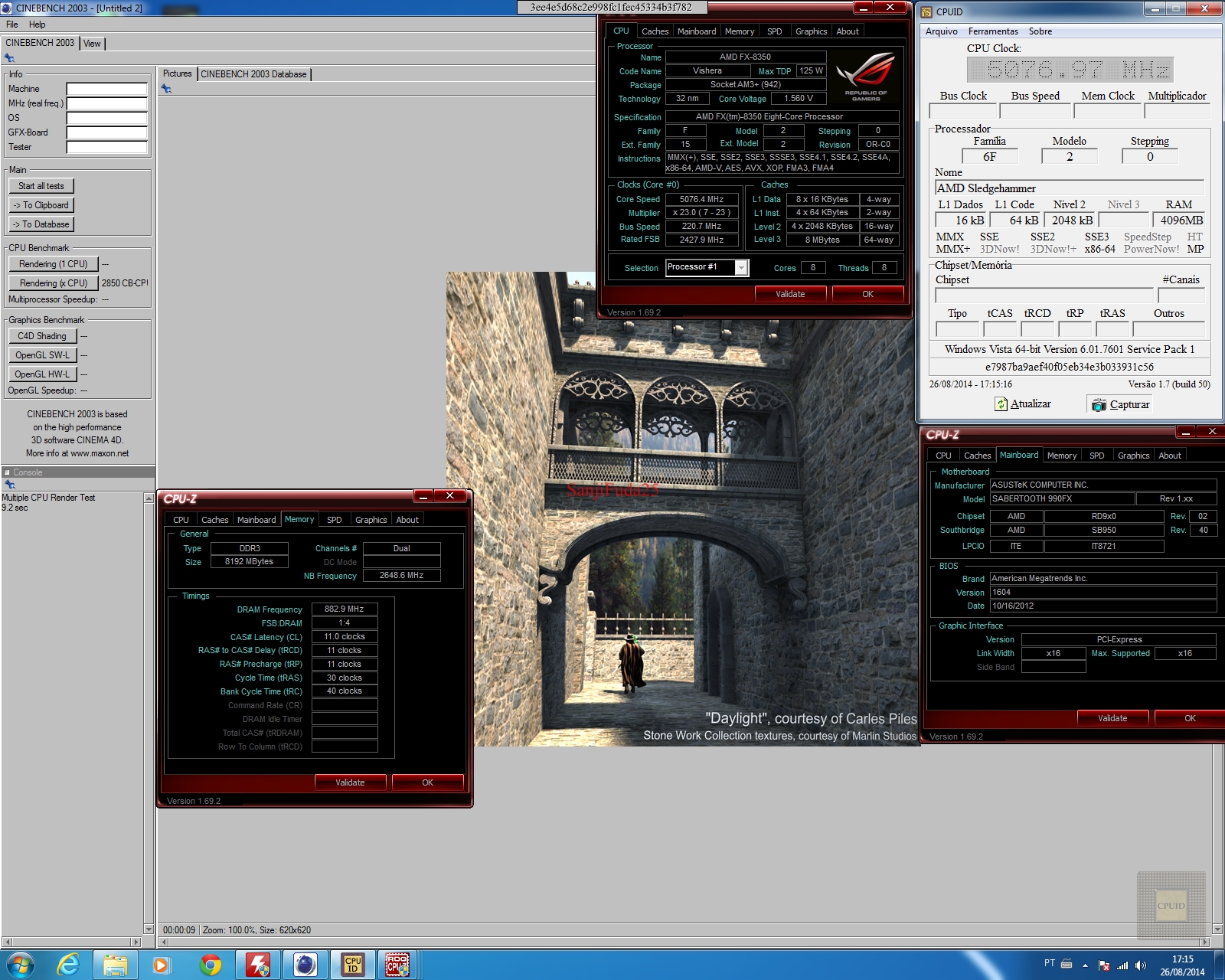The height and width of the screenshot is (980, 1225).
Task: Click the Machine input field
Action: pos(107,89)
